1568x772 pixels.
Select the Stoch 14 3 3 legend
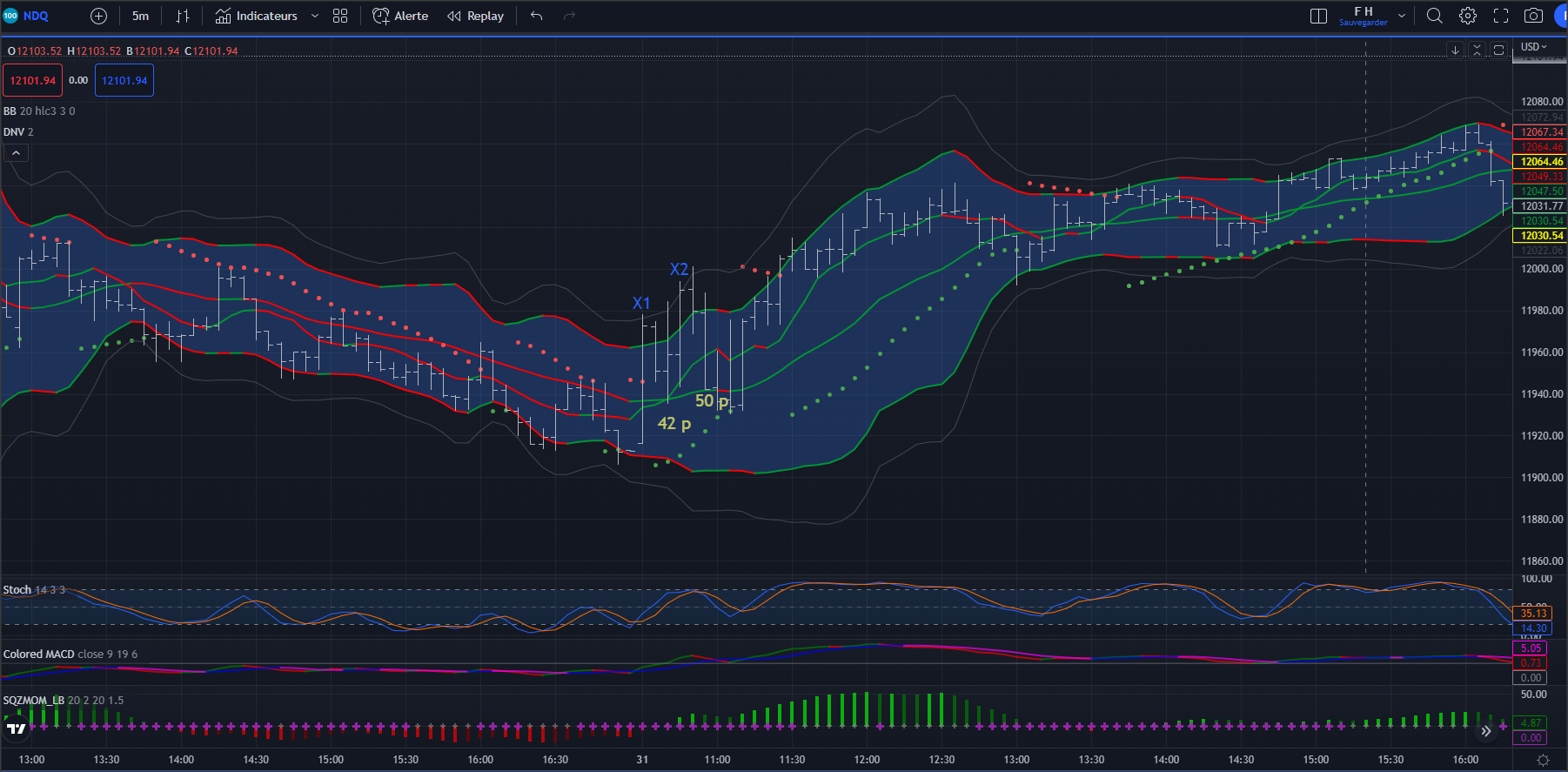(34, 590)
